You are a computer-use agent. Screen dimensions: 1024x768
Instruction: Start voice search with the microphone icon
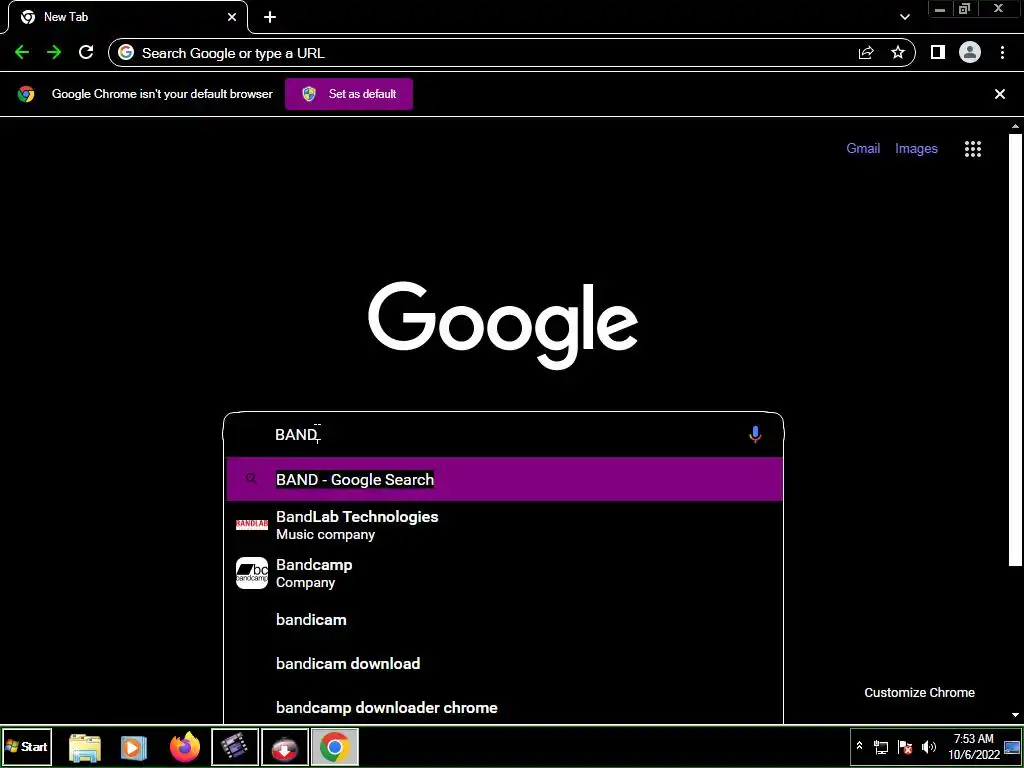tap(755, 434)
